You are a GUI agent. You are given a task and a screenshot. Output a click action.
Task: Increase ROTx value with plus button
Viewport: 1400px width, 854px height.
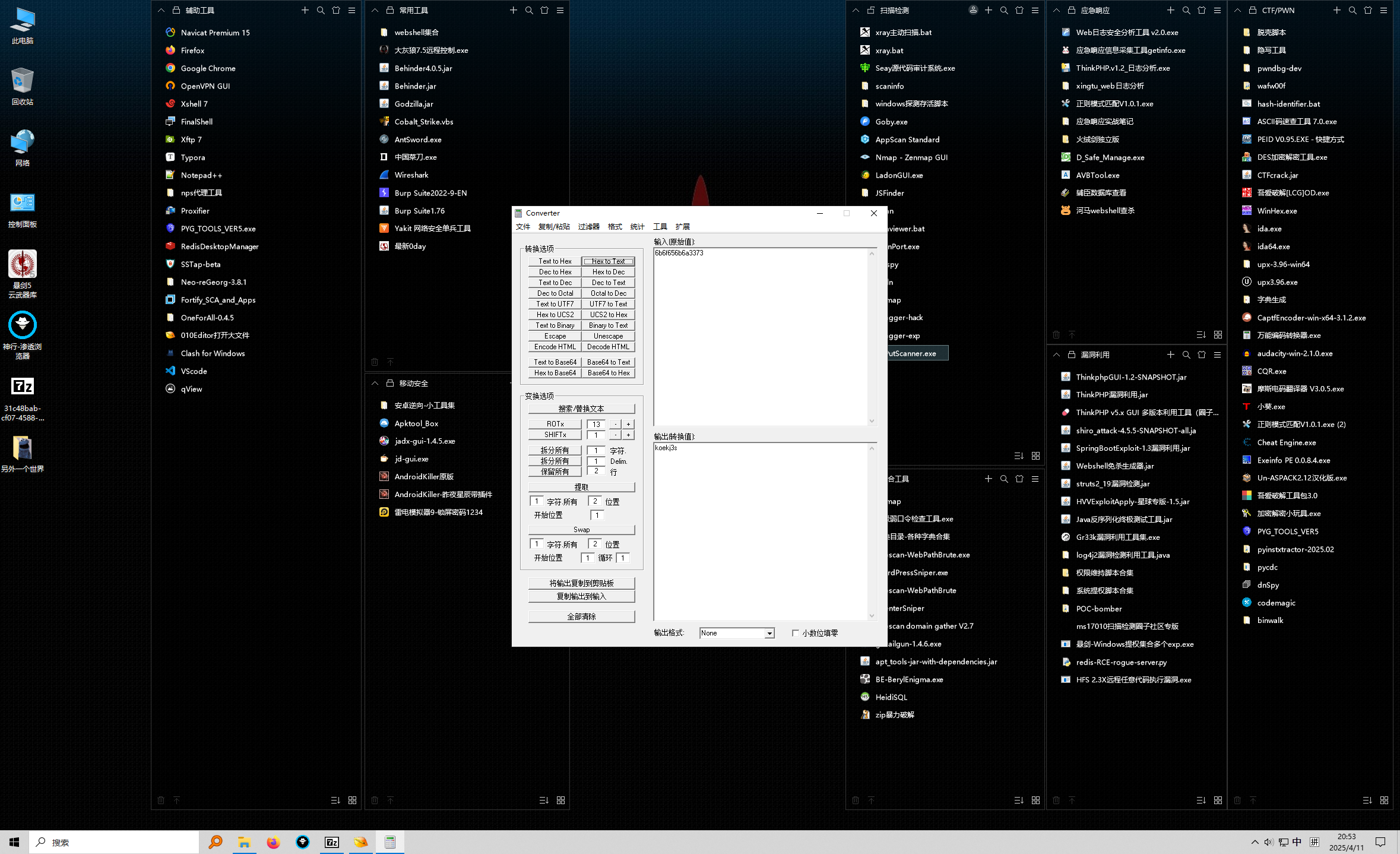[628, 424]
